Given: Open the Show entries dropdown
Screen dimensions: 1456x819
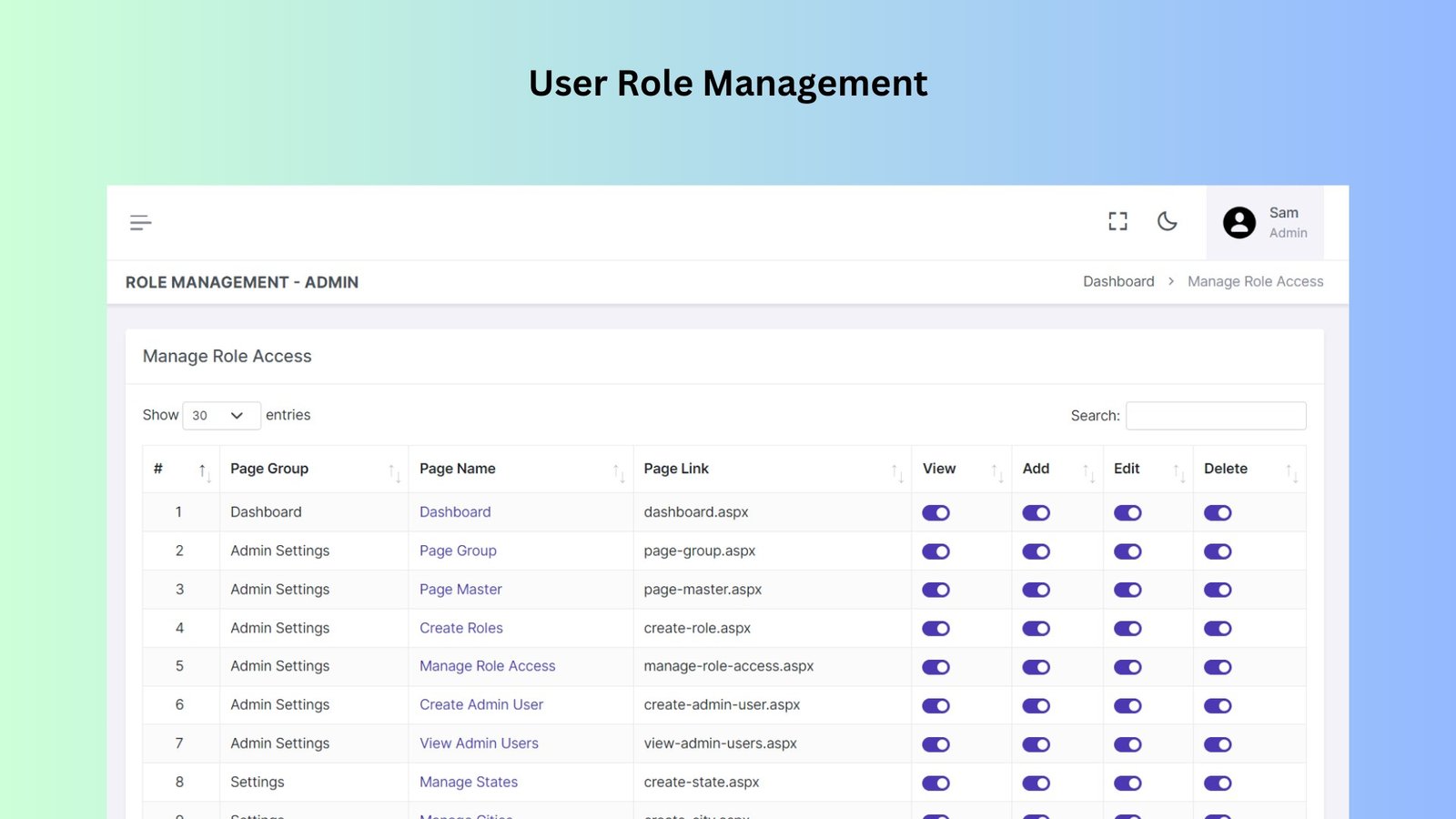Looking at the screenshot, I should [221, 416].
